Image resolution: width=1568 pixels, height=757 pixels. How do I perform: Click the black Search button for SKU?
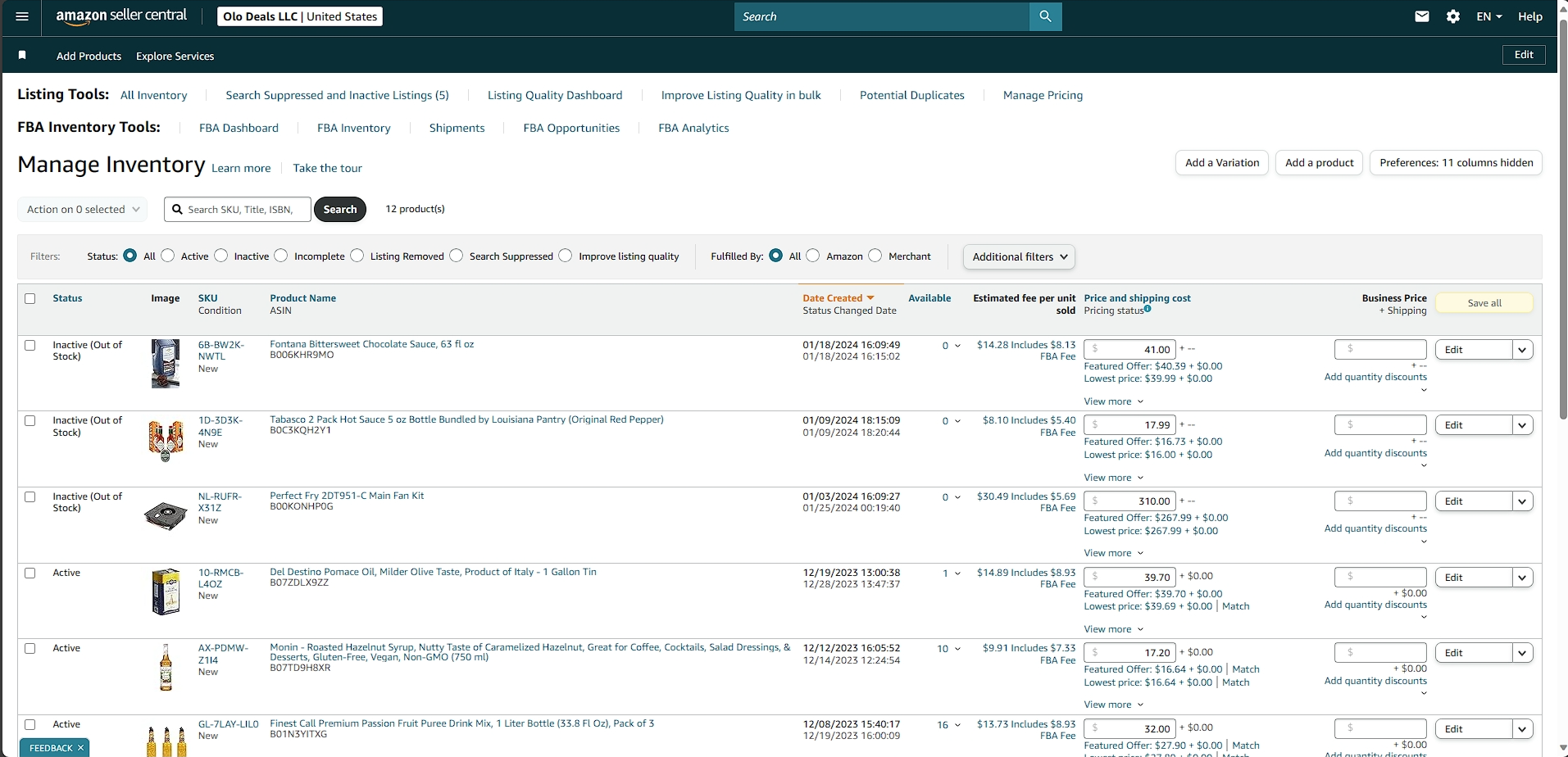pyautogui.click(x=339, y=209)
